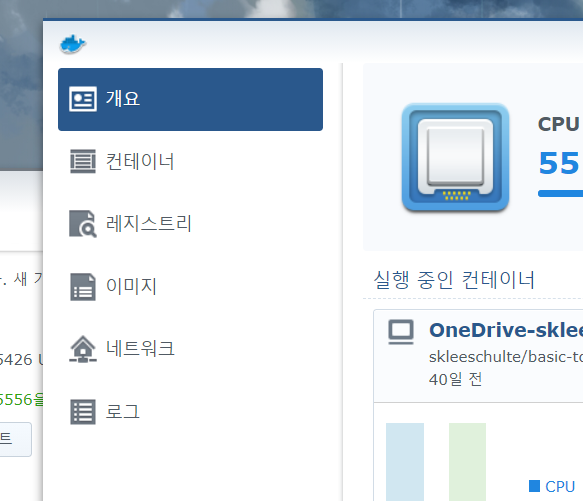Click the Docker whale logo icon
This screenshot has width=583, height=501.
coord(73,44)
